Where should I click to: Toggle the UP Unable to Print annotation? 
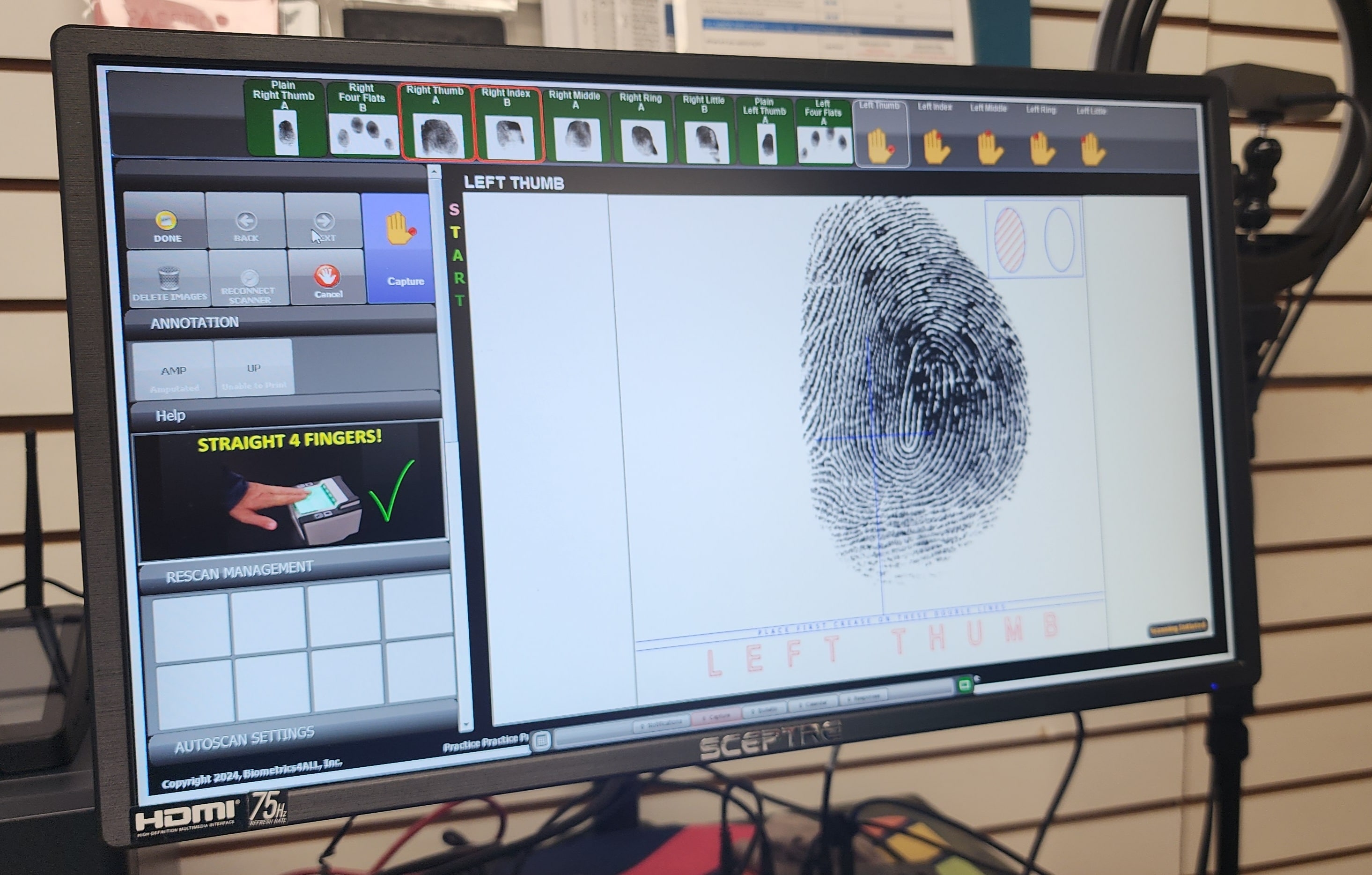254,370
